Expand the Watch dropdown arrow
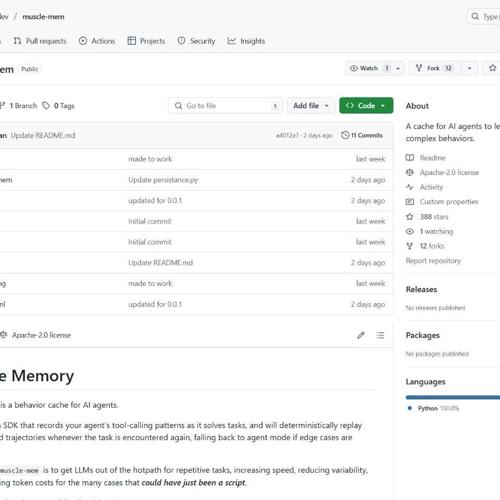 398,68
